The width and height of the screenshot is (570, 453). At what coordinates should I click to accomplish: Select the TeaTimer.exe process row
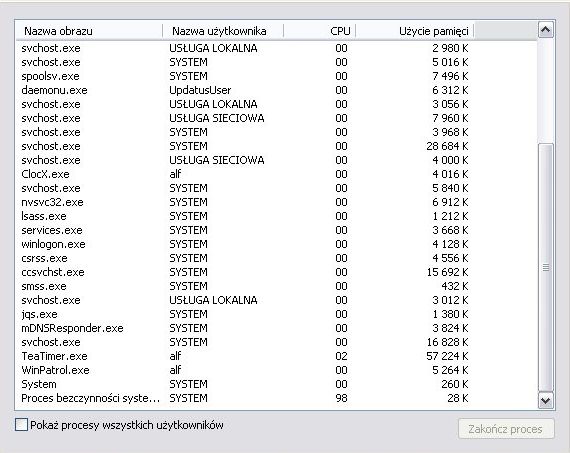(276, 356)
